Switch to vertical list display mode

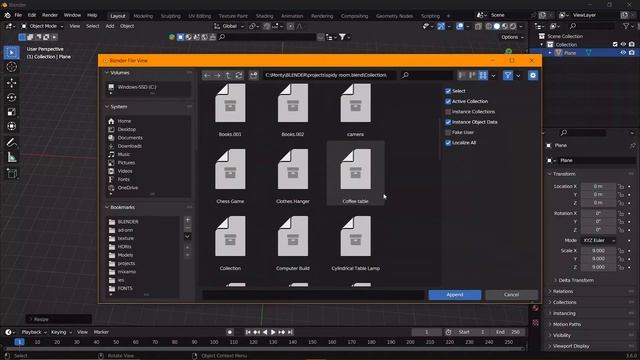click(462, 76)
